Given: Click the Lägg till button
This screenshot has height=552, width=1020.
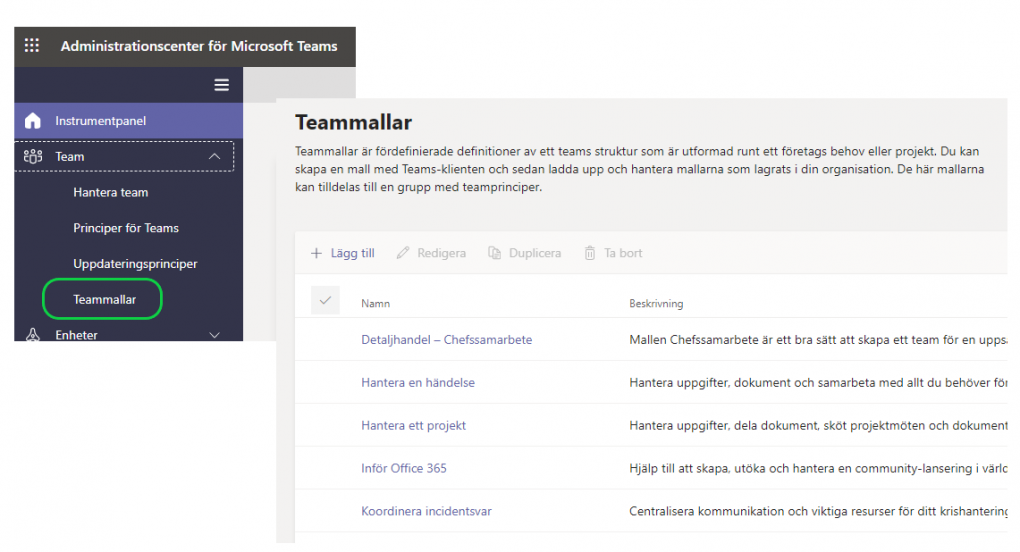Looking at the screenshot, I should [343, 254].
